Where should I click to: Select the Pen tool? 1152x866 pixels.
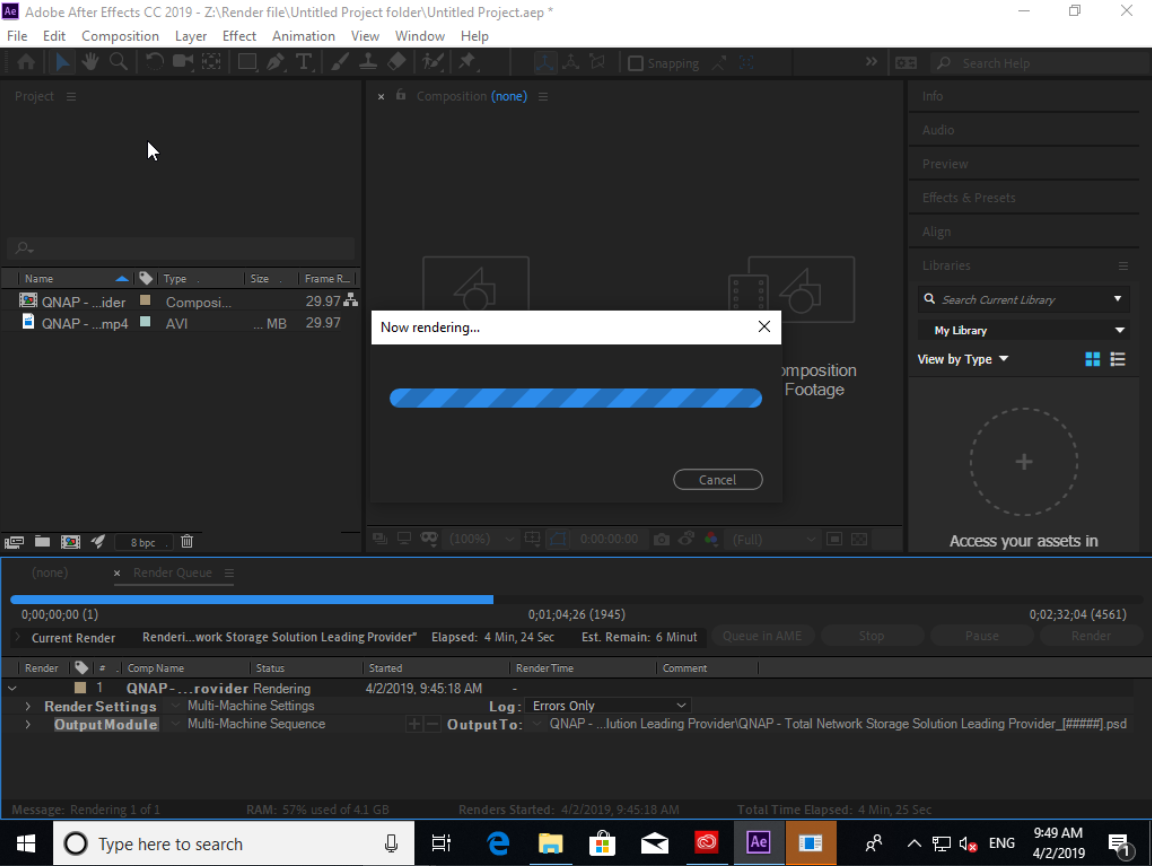click(x=276, y=62)
